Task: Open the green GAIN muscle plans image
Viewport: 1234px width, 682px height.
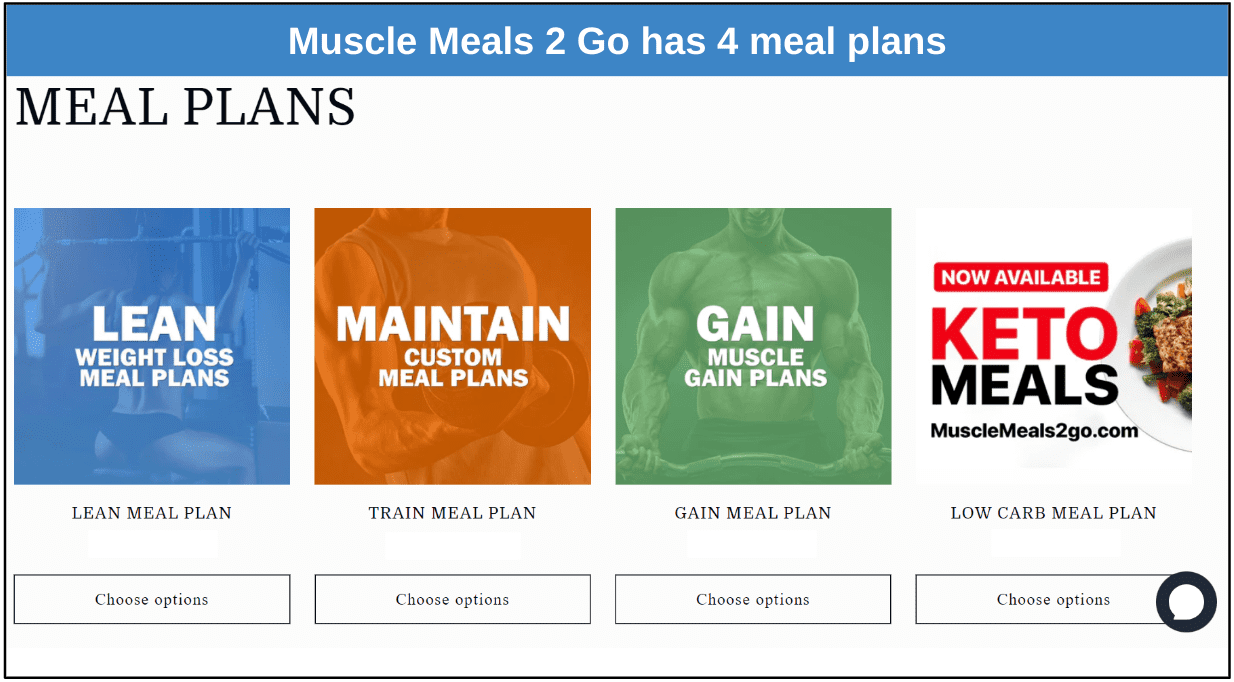Action: [x=753, y=346]
